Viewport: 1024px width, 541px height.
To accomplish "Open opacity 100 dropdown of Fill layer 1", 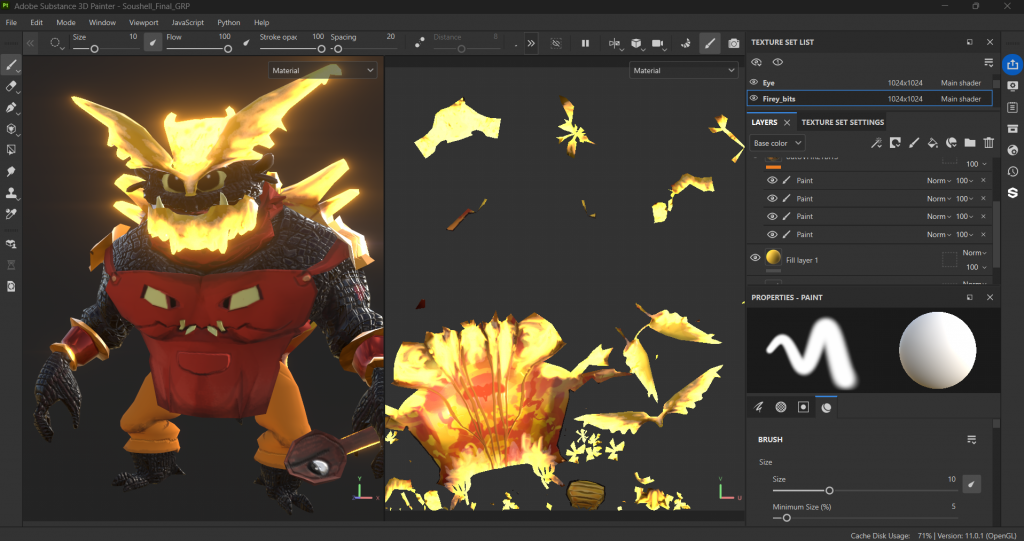I will (976, 267).
